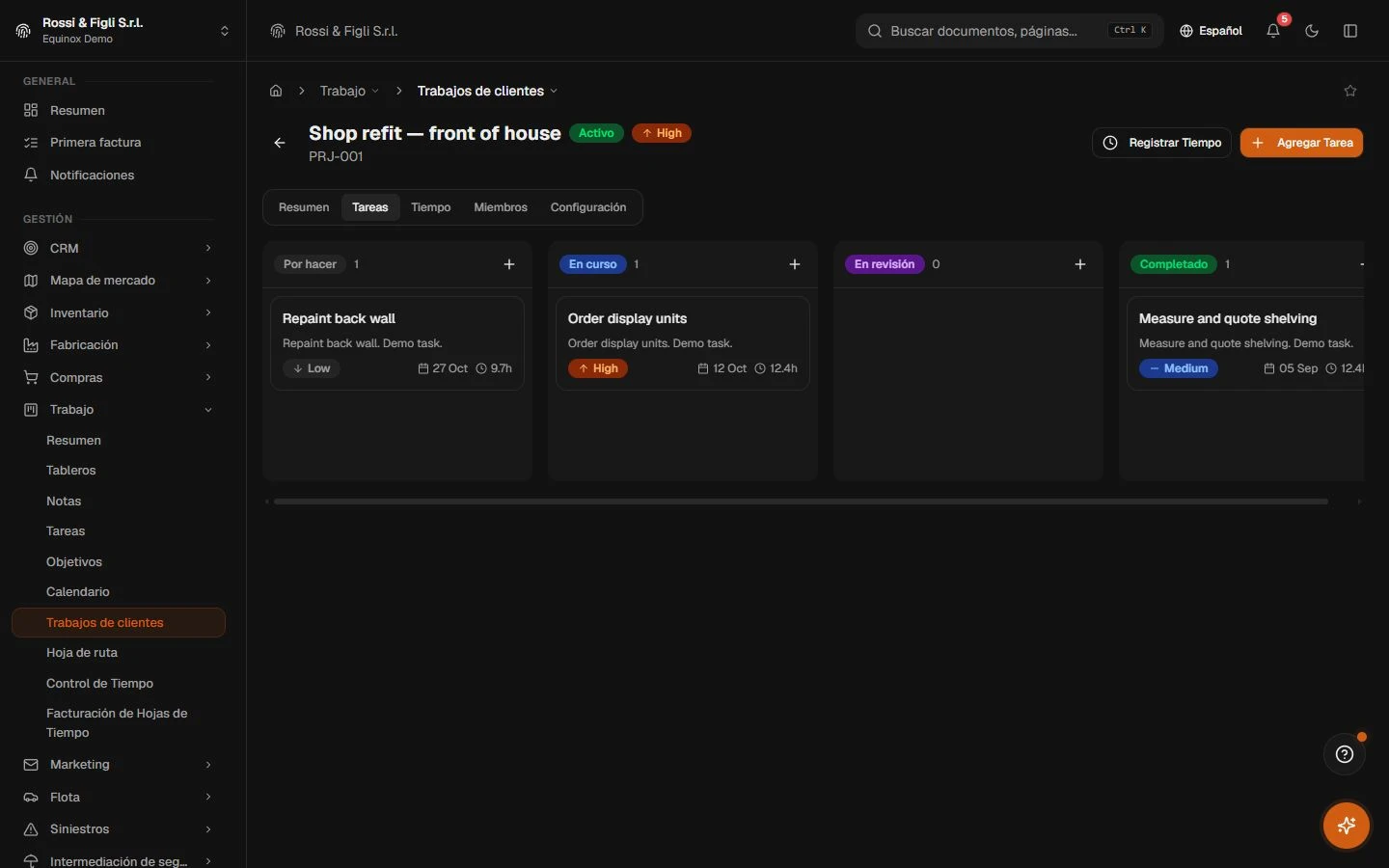Open the Order display units card
The height and width of the screenshot is (868, 1389).
[x=683, y=343]
